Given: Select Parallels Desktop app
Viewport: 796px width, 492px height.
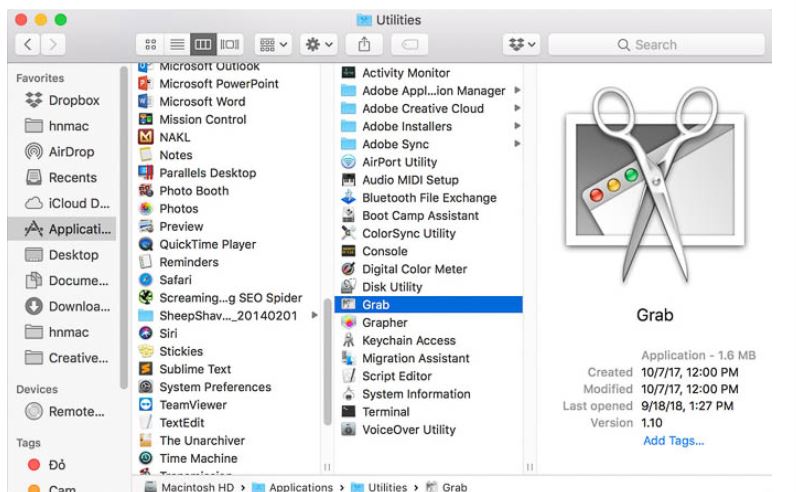Looking at the screenshot, I should point(197,173).
